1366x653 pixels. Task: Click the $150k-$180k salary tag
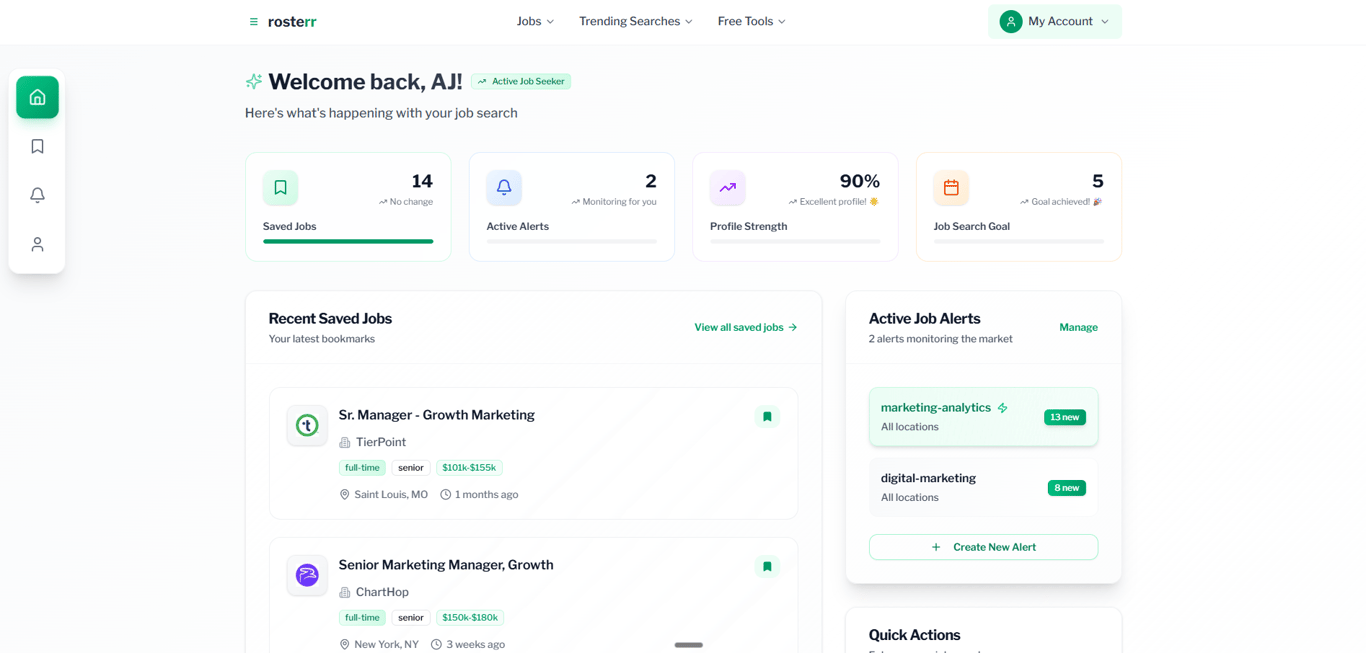point(470,618)
